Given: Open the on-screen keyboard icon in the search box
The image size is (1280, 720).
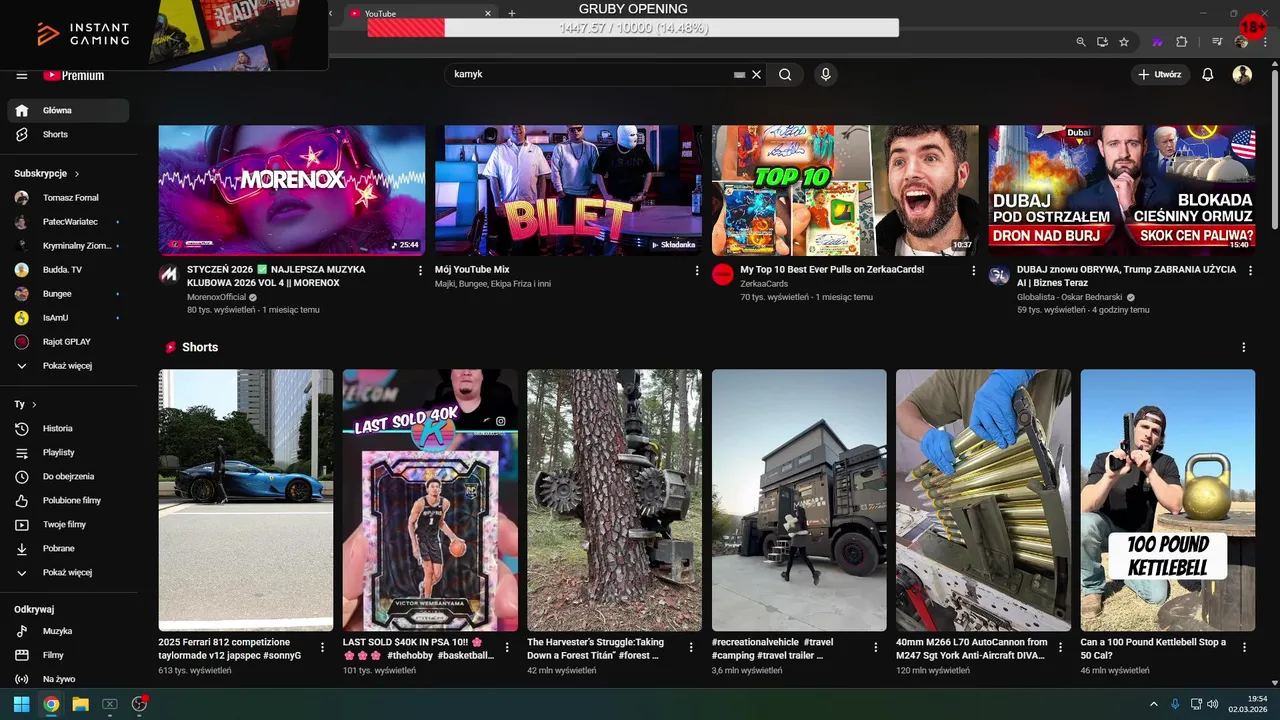Looking at the screenshot, I should point(740,74).
